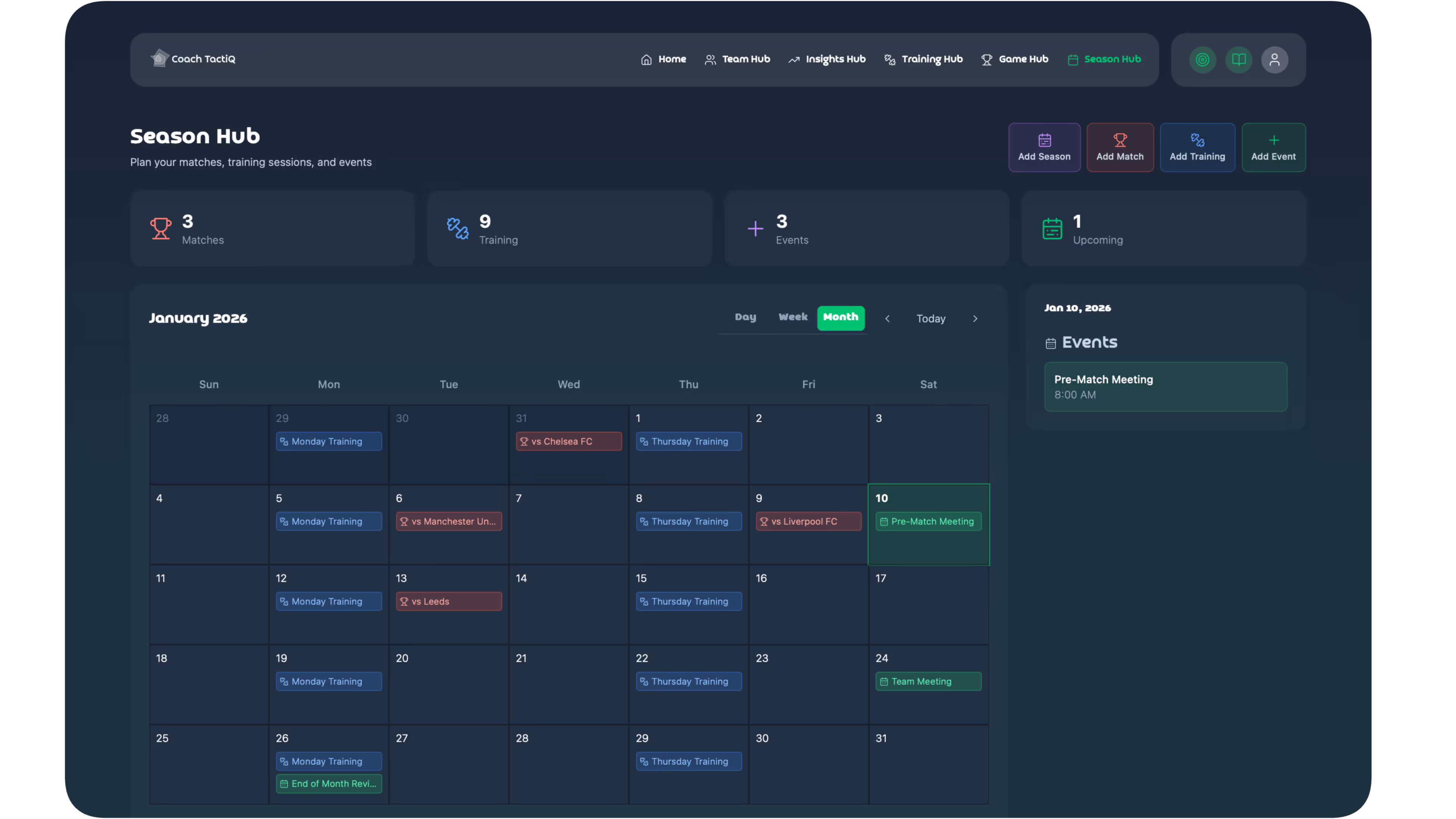Click the Add Event plus button
Viewport: 1456px width, 819px height.
point(1273,147)
